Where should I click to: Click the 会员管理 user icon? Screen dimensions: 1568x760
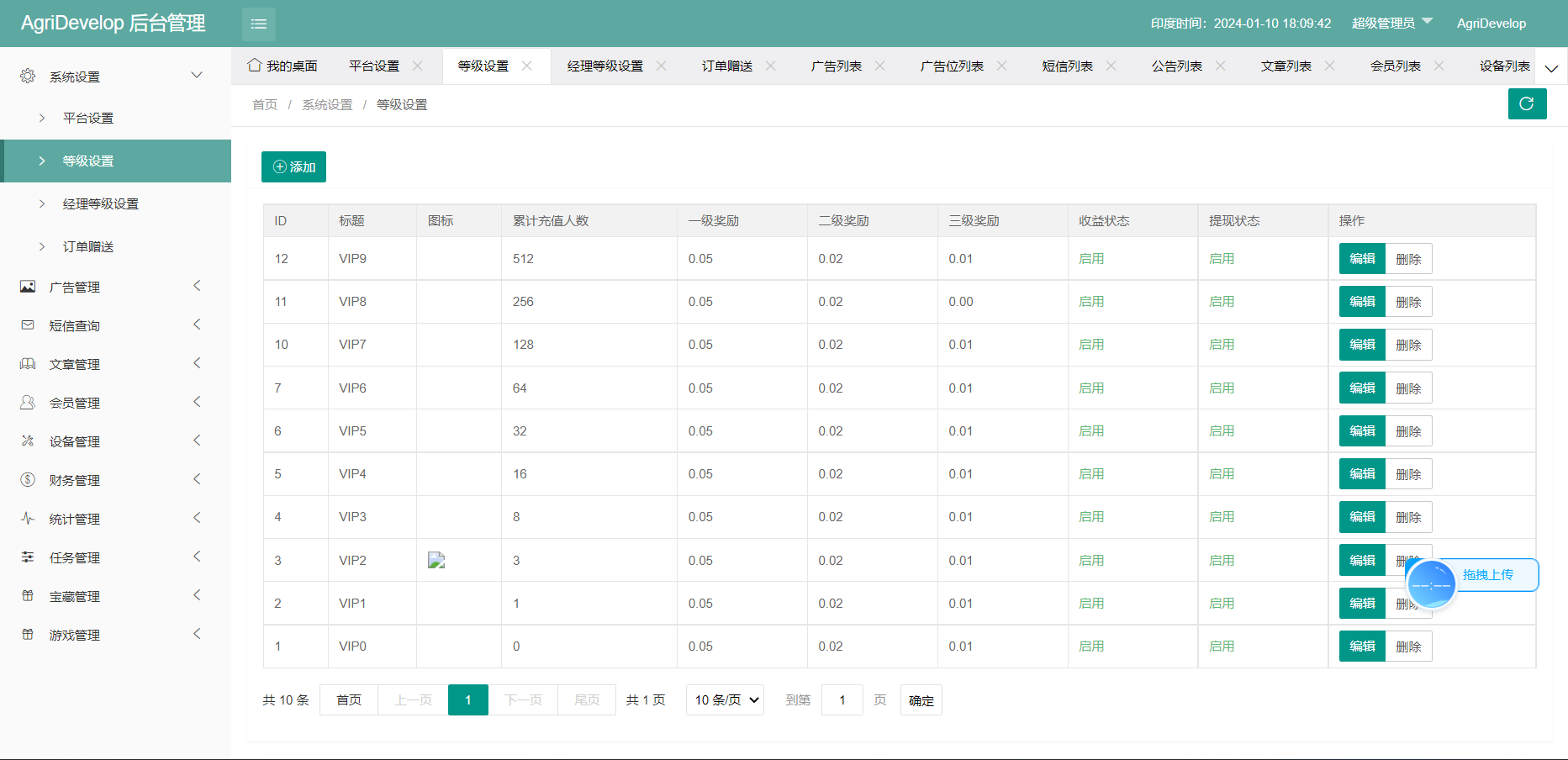28,403
